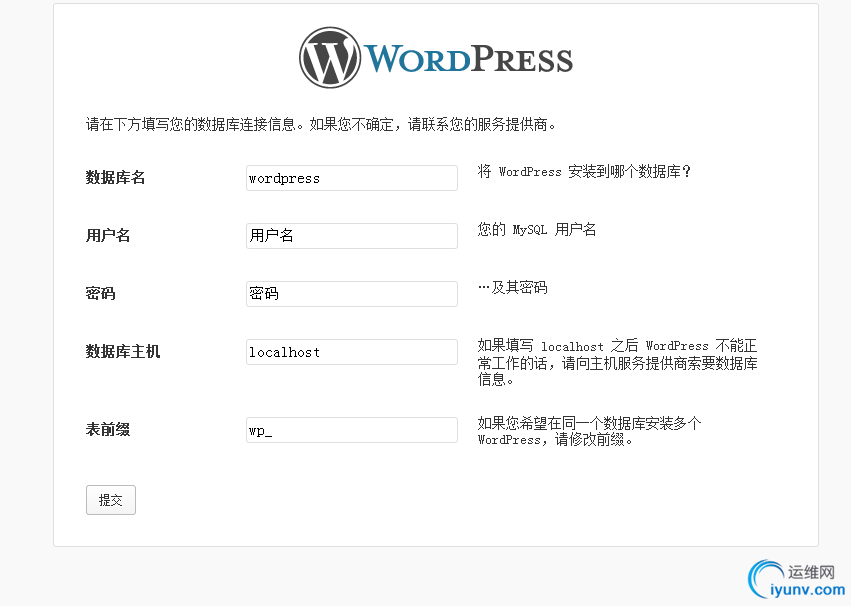851x606 pixels.
Task: Click the hint 您的 MySQL 用户名
Action: pyautogui.click(x=537, y=229)
